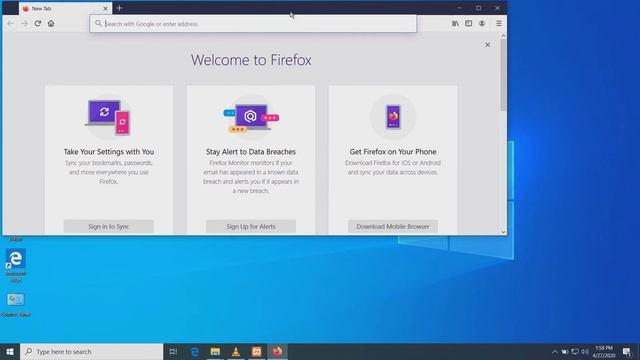Image resolution: width=640 pixels, height=360 pixels.
Task: Open a new tab with plus button
Action: coord(120,8)
